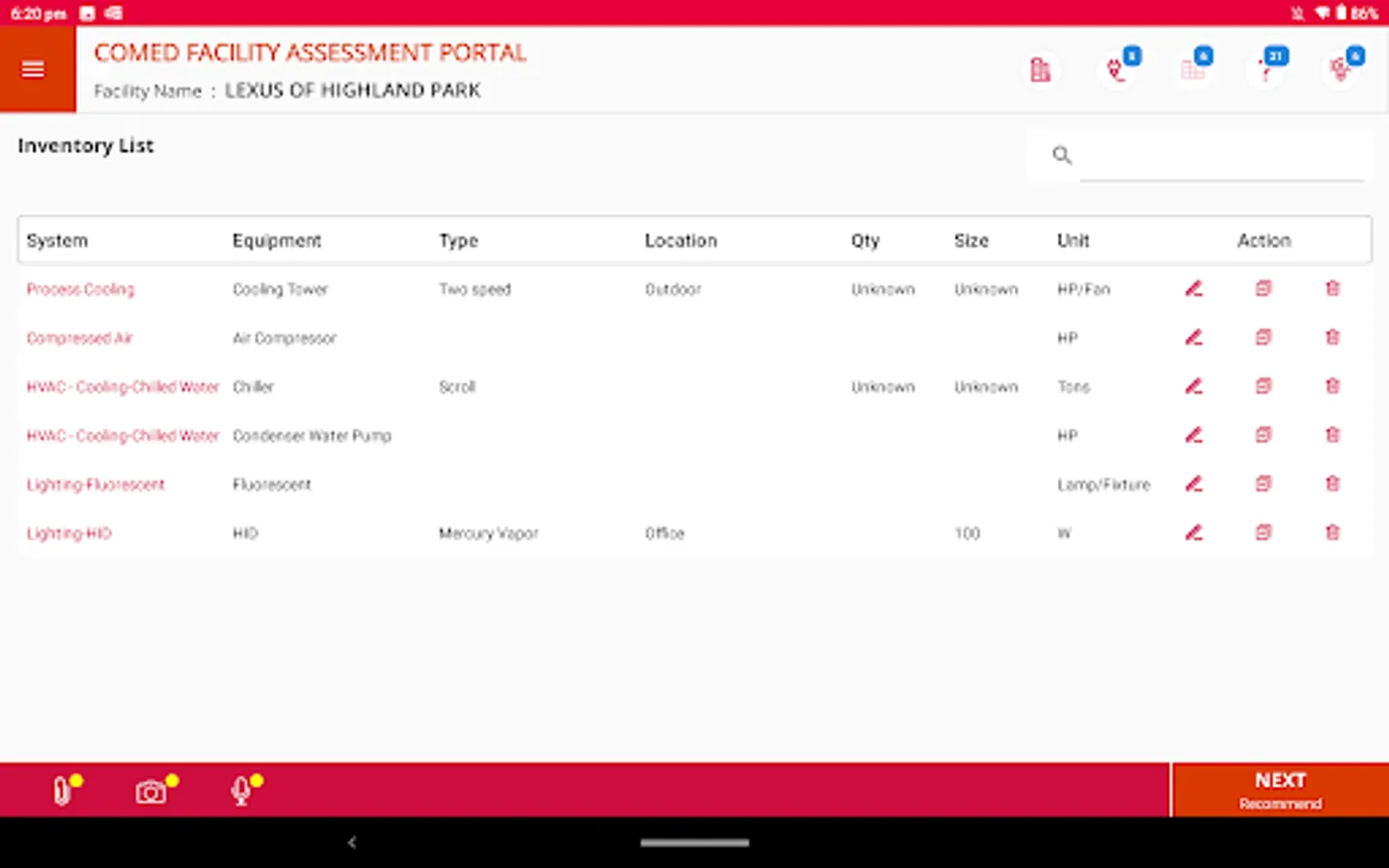The width and height of the screenshot is (1389, 868).
Task: Edit the Compressed Air row
Action: 1193,338
